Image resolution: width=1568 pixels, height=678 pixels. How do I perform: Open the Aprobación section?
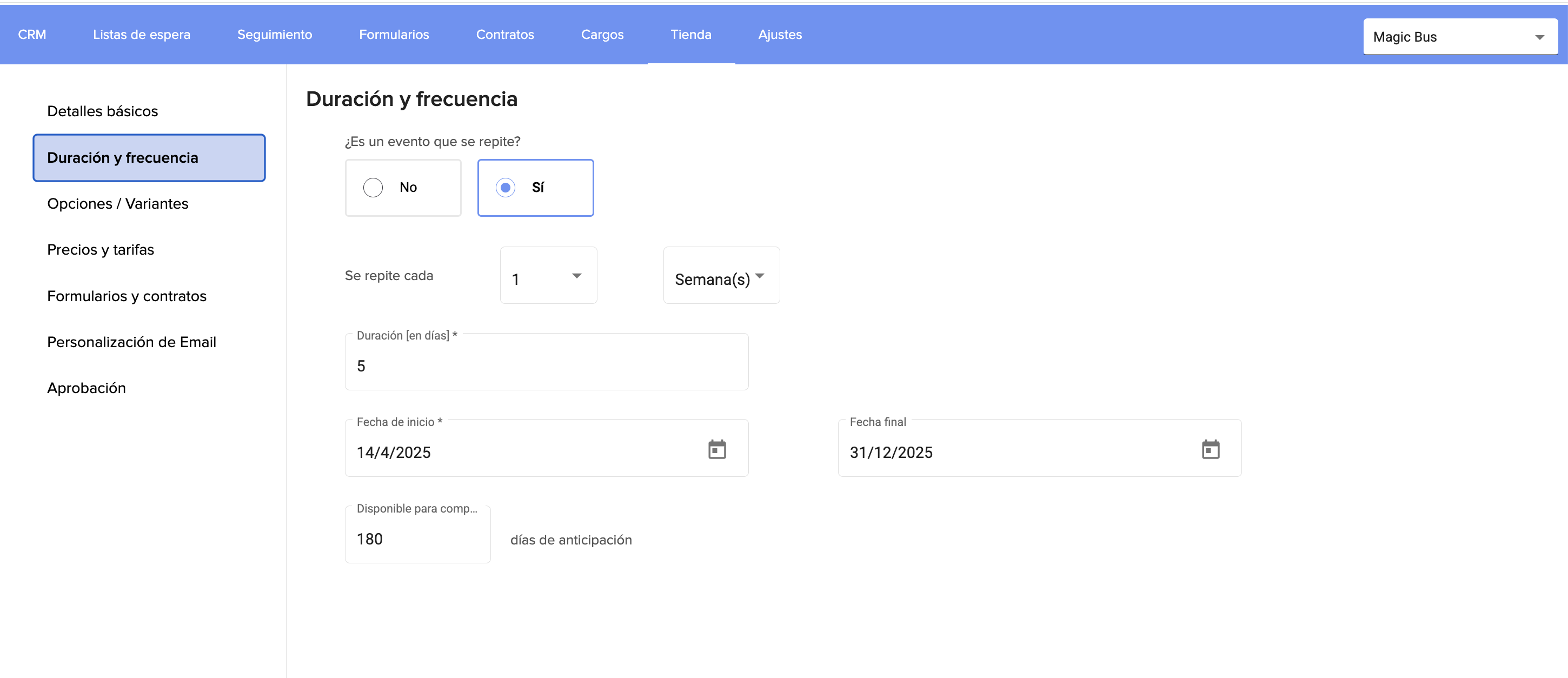click(87, 388)
